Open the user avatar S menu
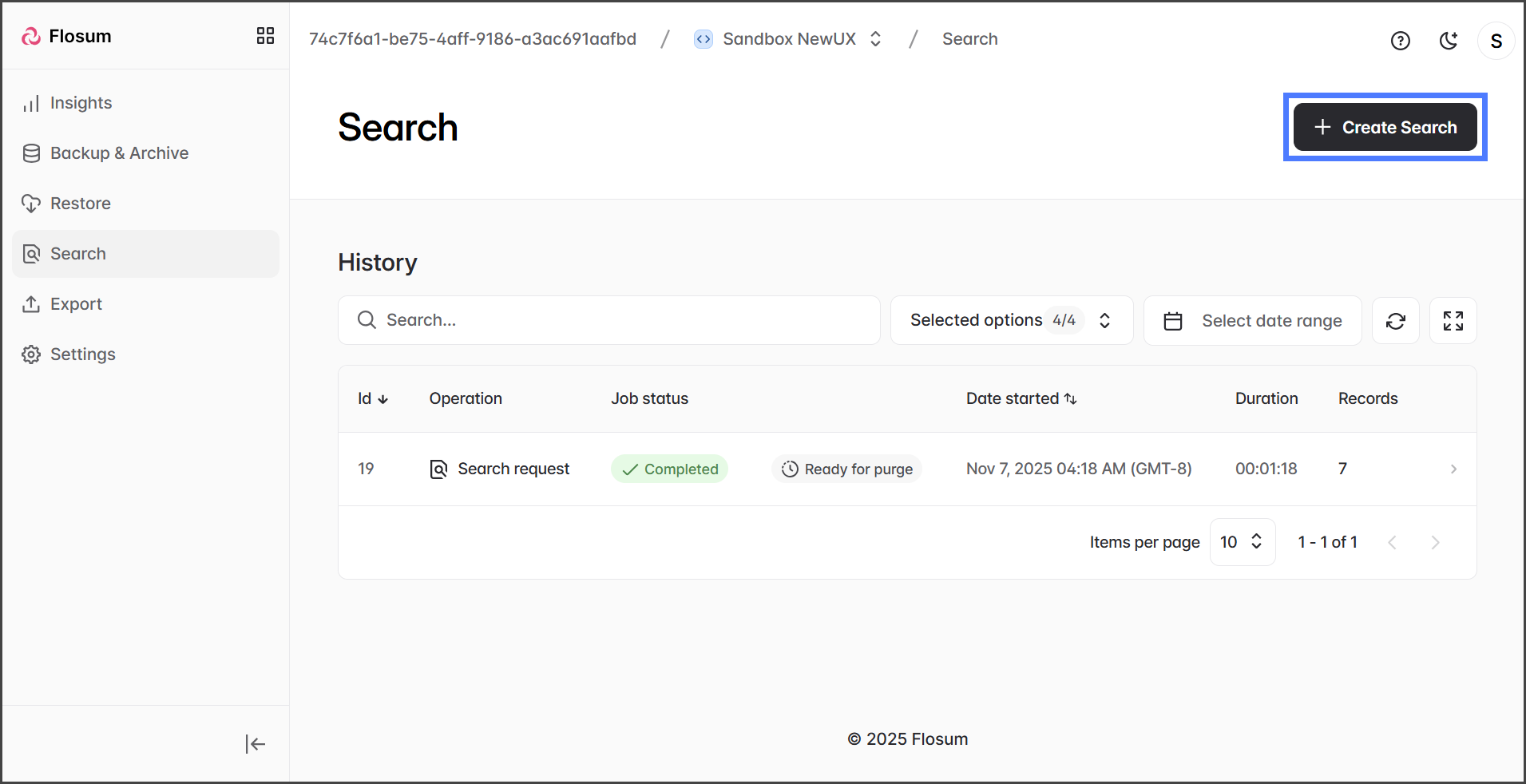Image resolution: width=1526 pixels, height=784 pixels. coord(1496,41)
